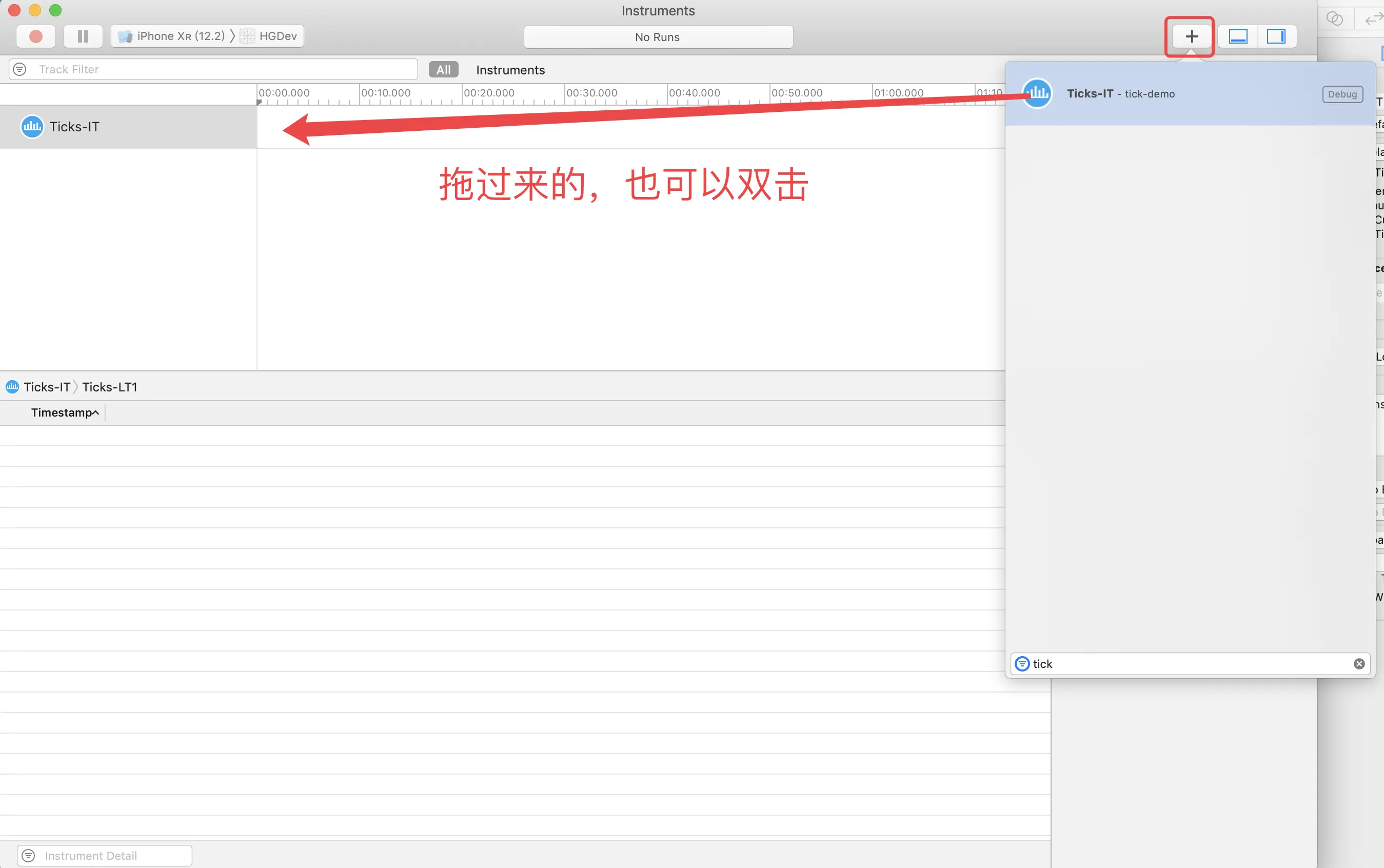Click the filter icon in library search

(x=1022, y=664)
